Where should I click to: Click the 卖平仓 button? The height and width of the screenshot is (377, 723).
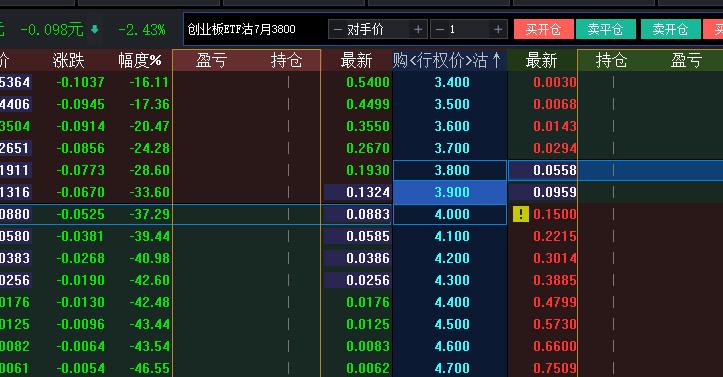click(605, 29)
